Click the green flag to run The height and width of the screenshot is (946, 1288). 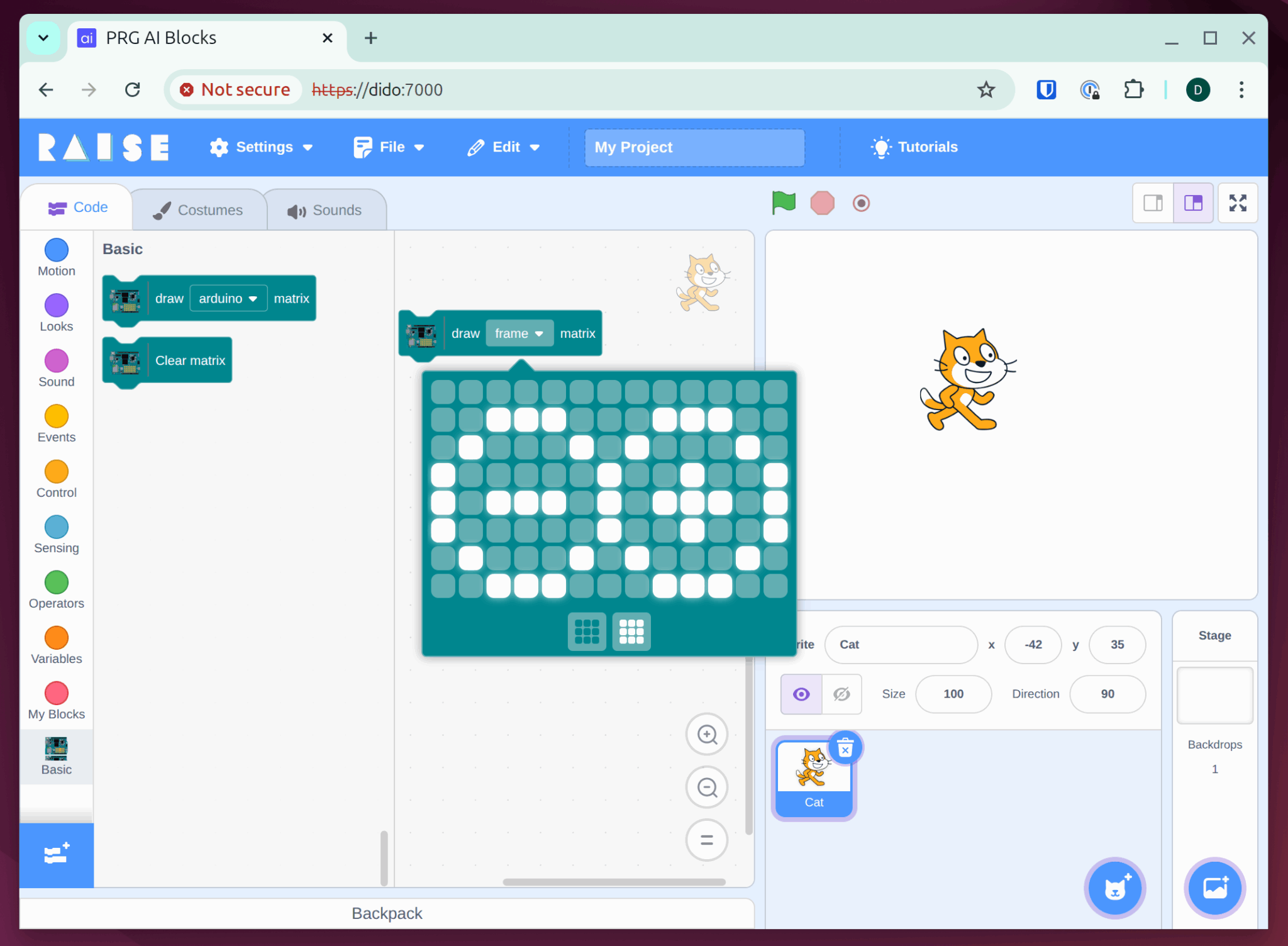(x=784, y=203)
